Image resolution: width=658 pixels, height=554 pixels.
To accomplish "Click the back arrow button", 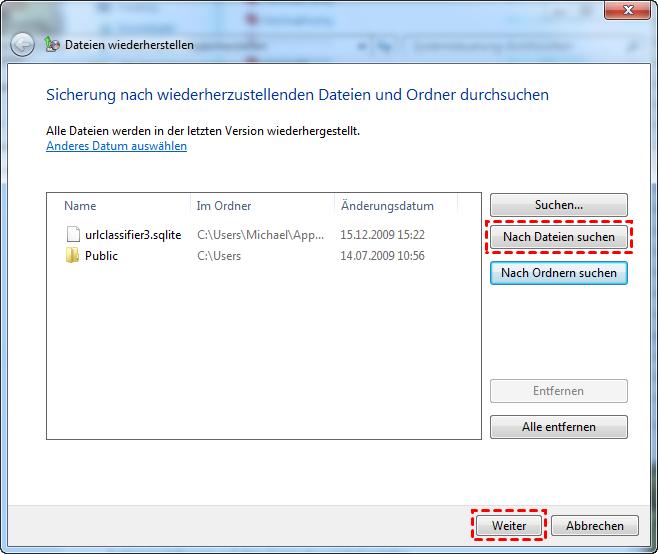I will tap(22, 44).
